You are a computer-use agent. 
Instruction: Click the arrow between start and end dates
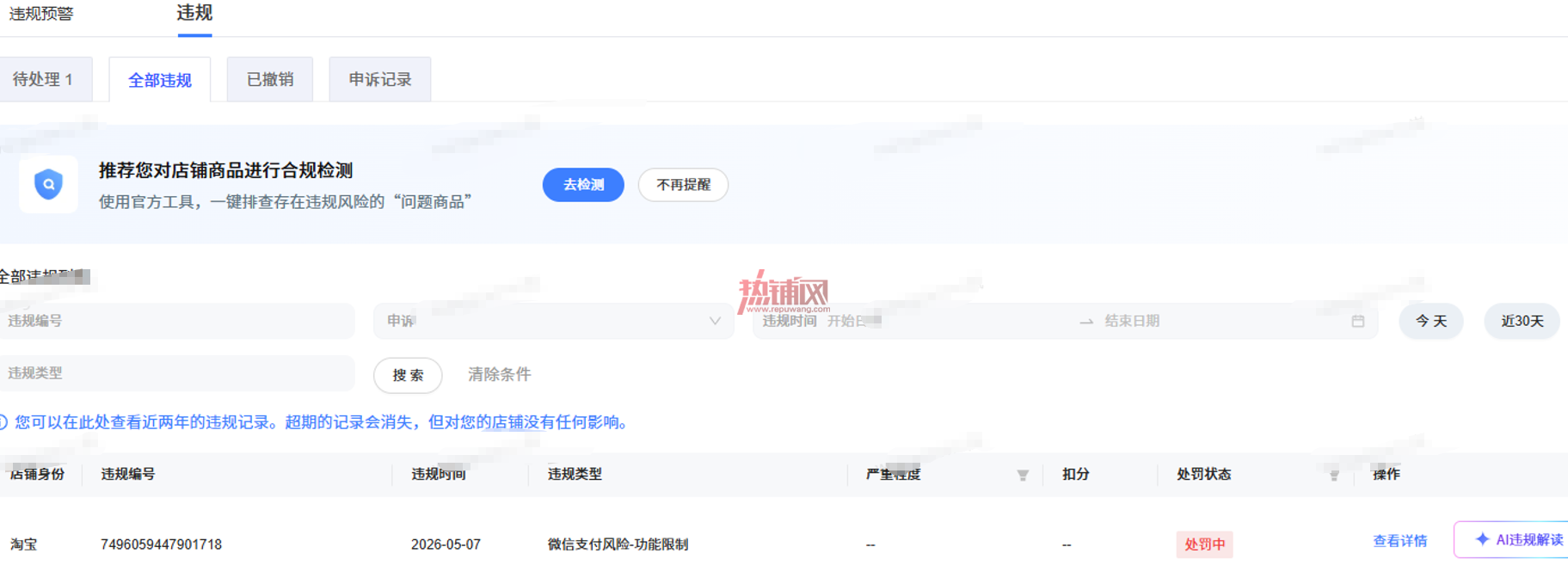[1086, 321]
